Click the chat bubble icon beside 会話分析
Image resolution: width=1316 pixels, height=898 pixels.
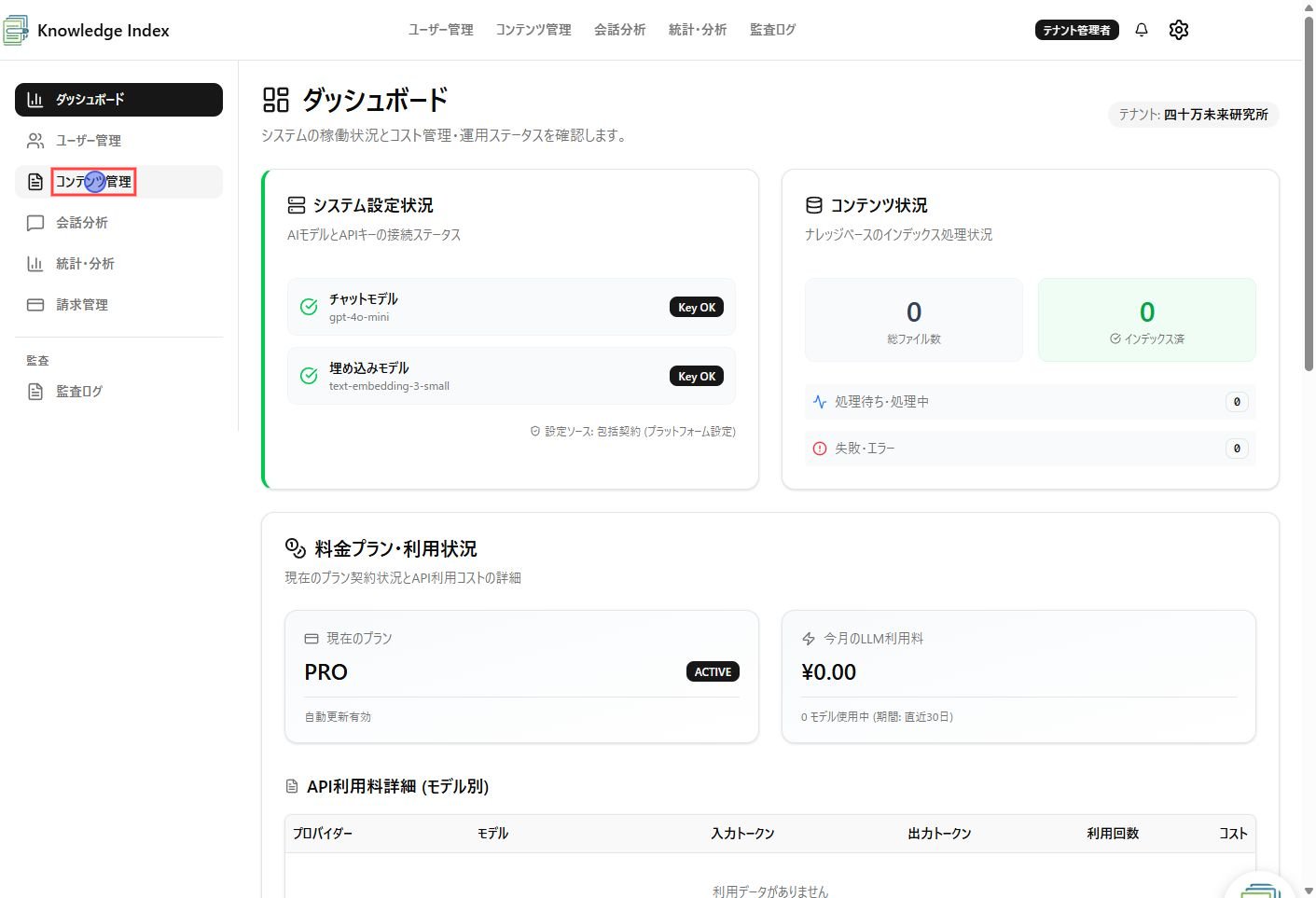(x=35, y=223)
